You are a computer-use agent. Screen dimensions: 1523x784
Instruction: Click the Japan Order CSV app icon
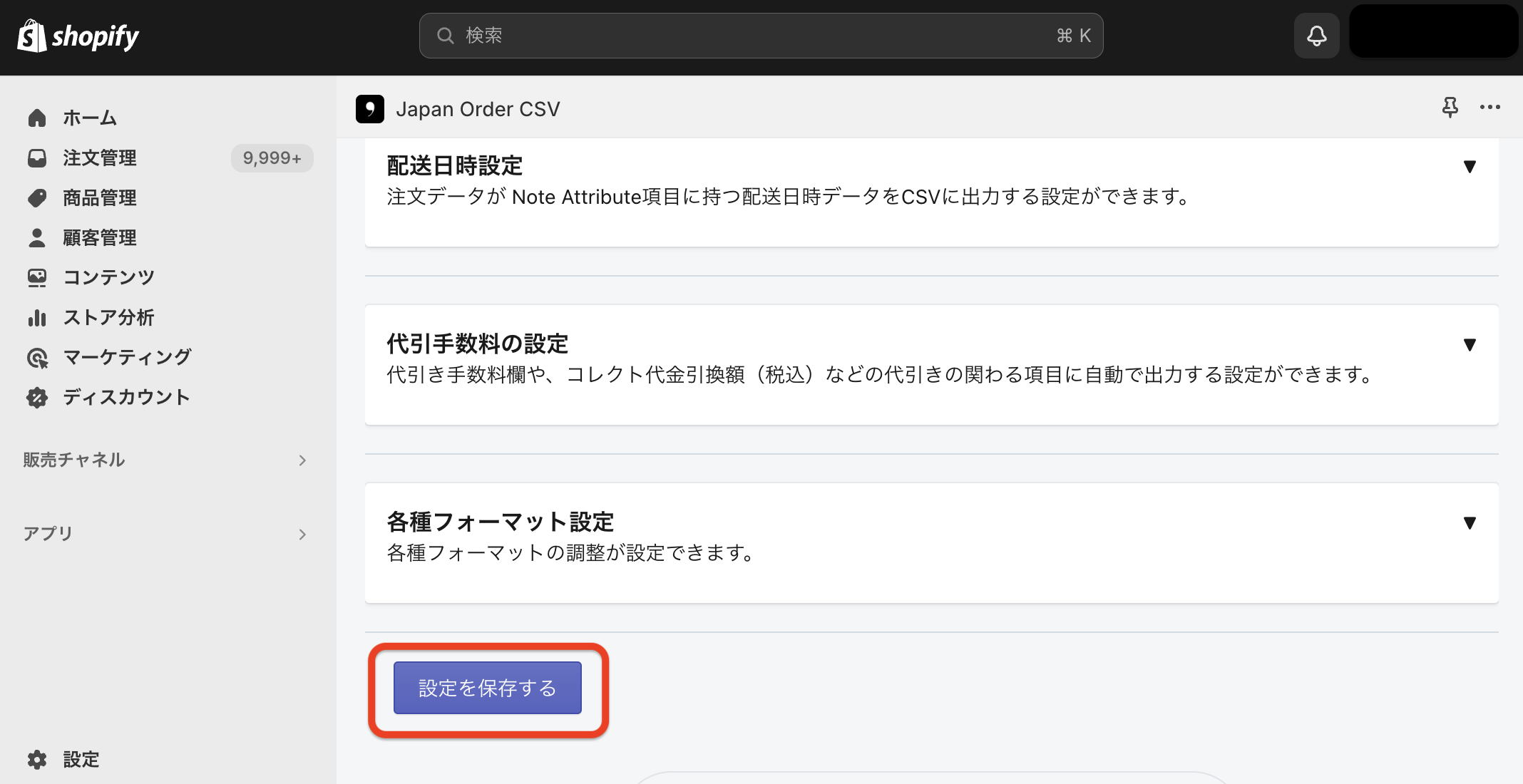pos(370,109)
